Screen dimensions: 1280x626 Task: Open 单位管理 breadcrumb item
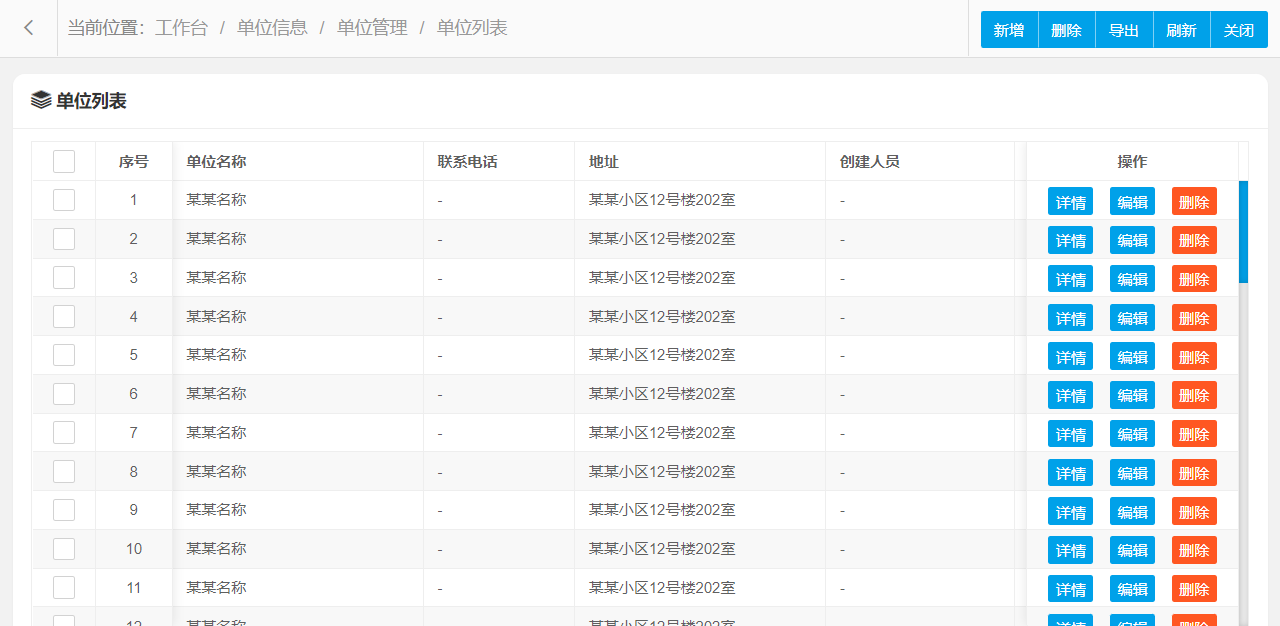[372, 28]
